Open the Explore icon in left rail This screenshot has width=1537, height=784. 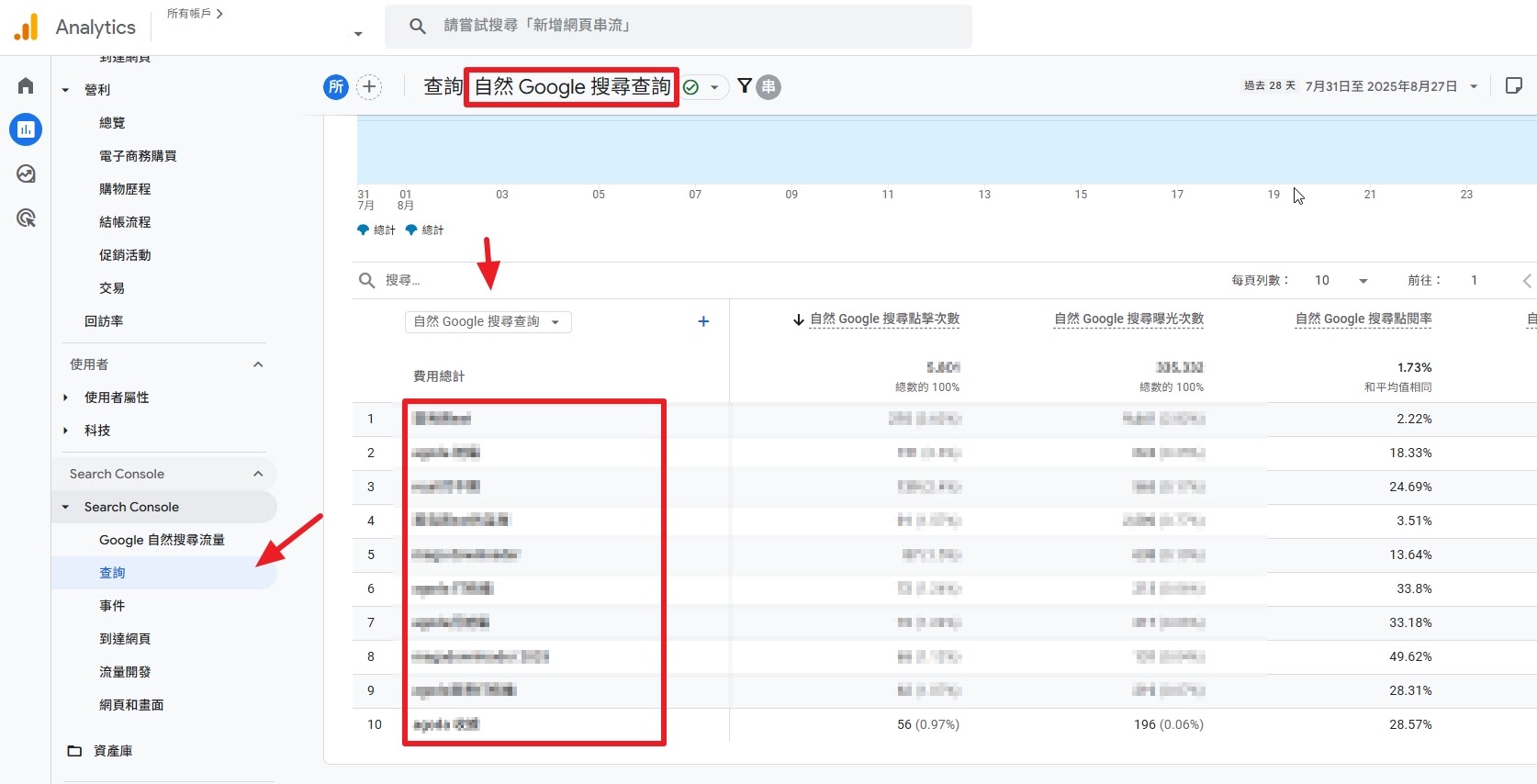pos(26,174)
